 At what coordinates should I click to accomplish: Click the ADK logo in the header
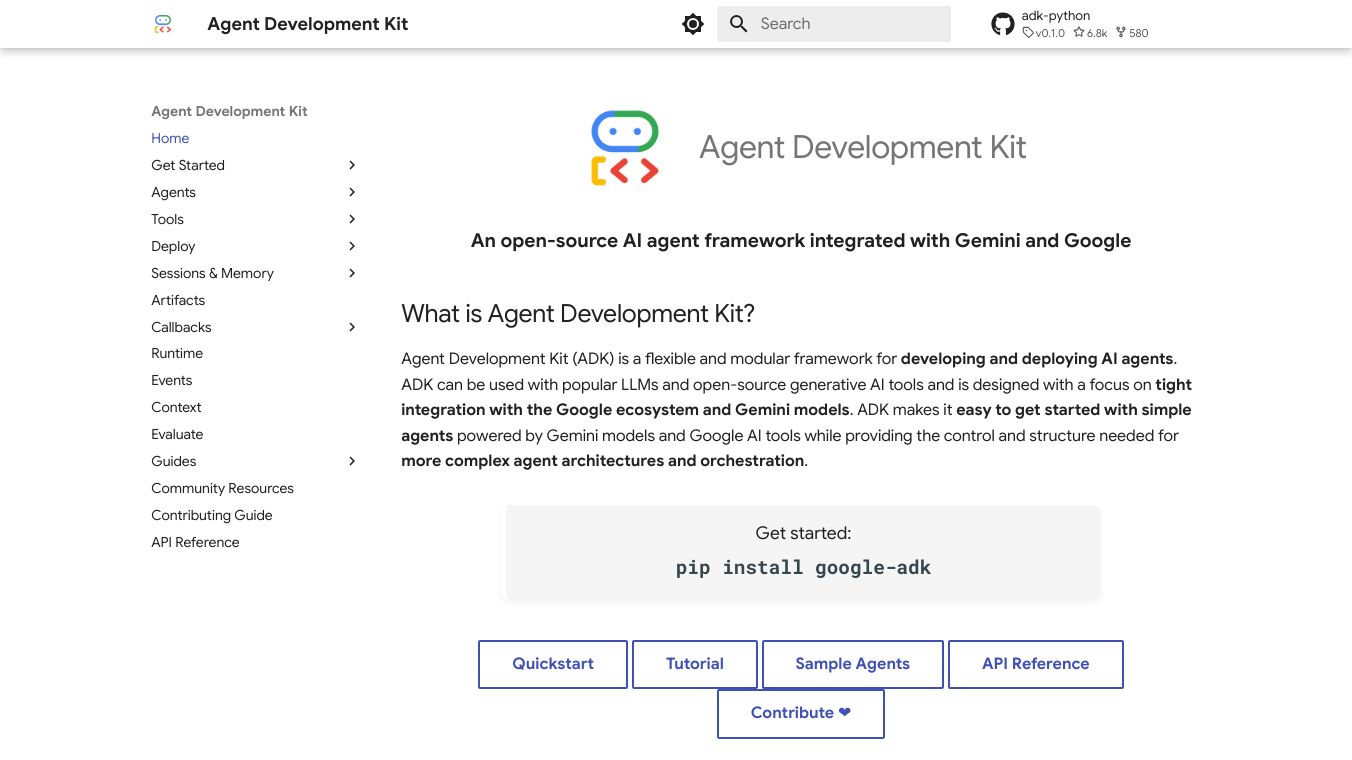pos(163,24)
